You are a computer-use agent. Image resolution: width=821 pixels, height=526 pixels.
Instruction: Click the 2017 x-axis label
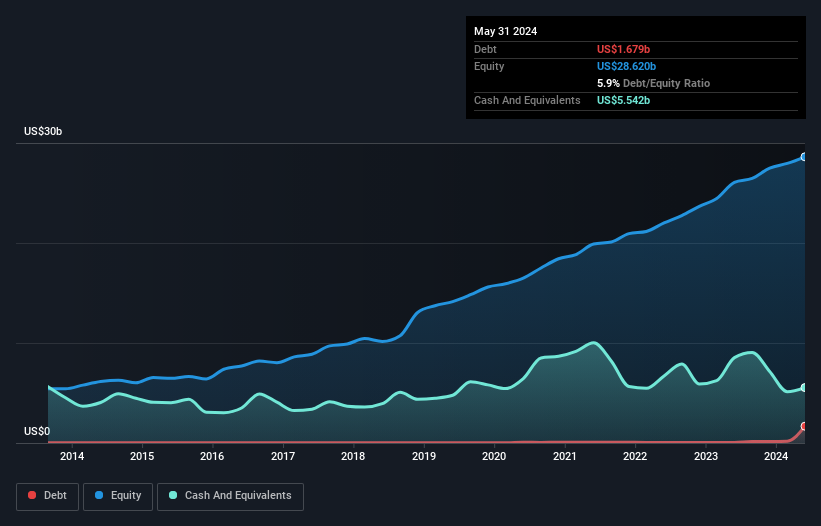point(283,456)
